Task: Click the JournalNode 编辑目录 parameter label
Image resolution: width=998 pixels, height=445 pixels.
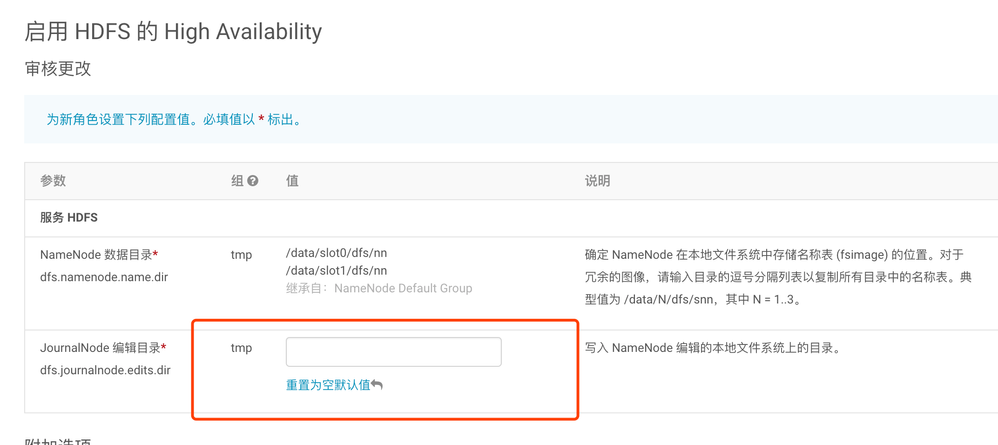Action: tap(102, 348)
